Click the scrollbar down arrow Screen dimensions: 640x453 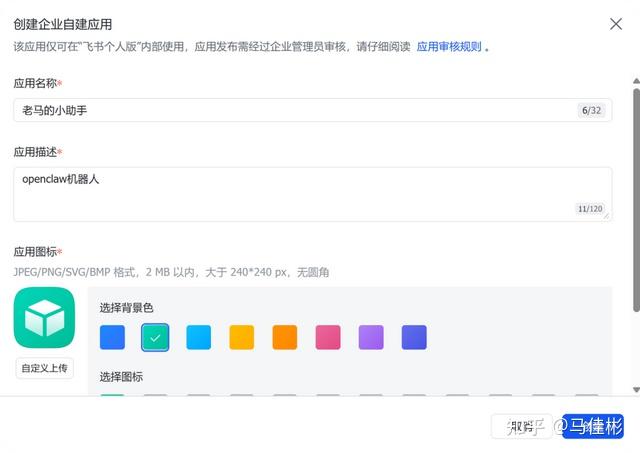click(x=635, y=389)
